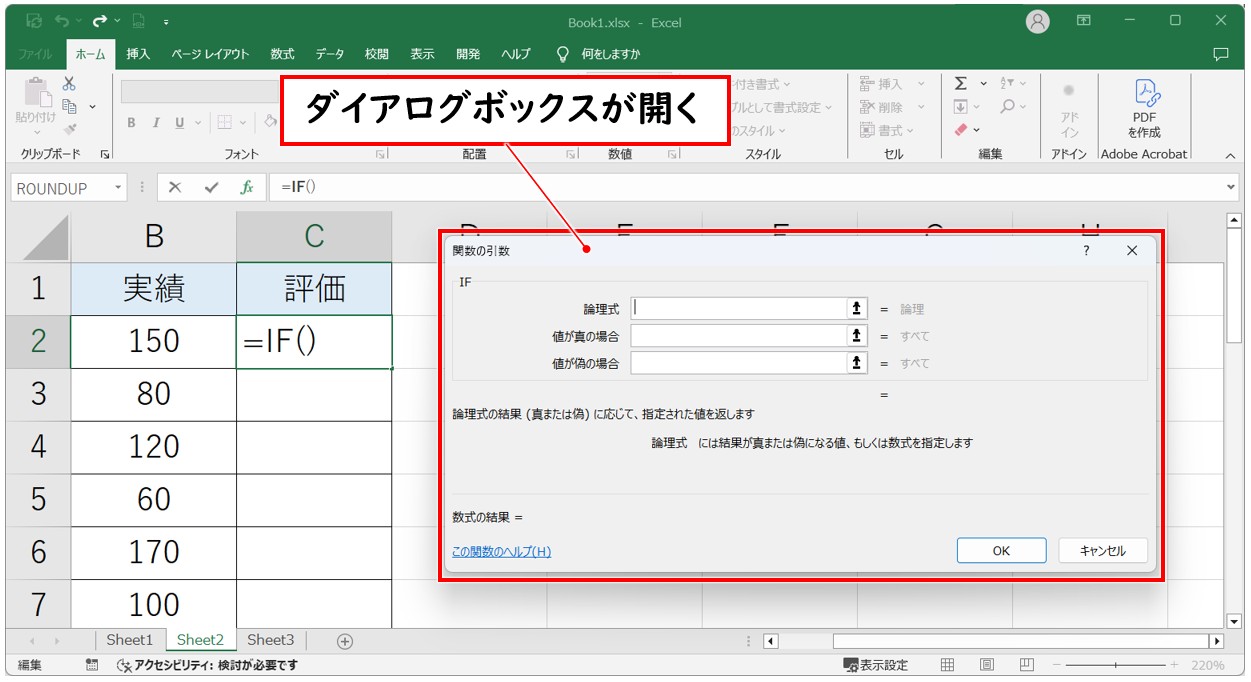Select the Sheet3 worksheet tab

click(271, 640)
